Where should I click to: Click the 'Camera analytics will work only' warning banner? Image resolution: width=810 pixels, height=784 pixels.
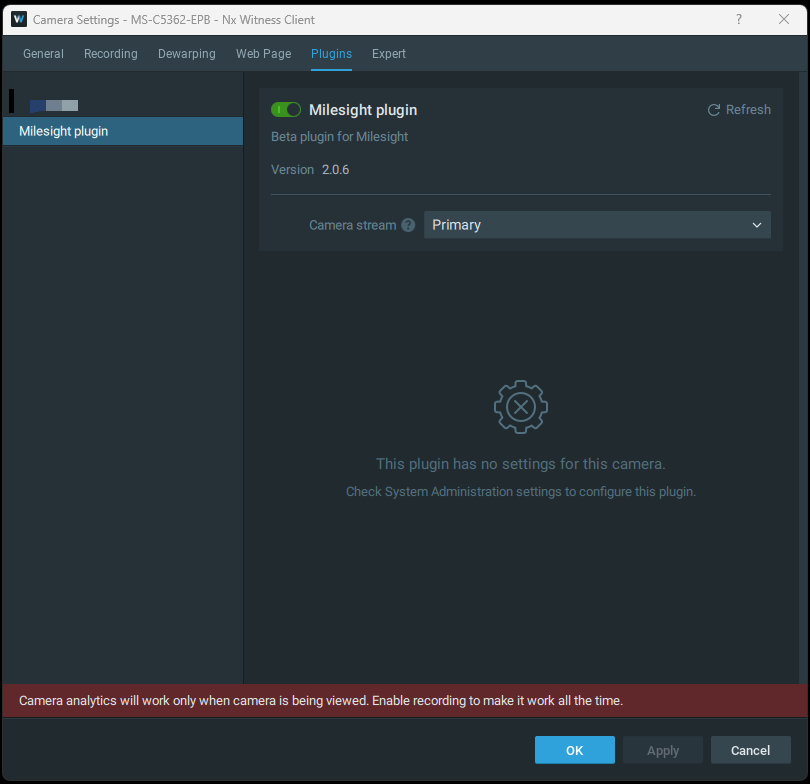(405, 701)
